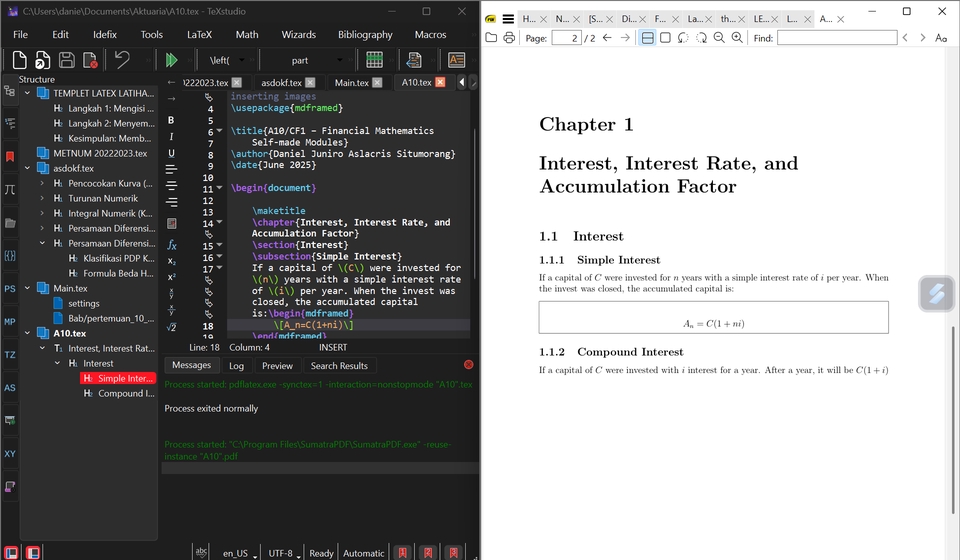The image size is (960, 560).
Task: Toggle single page layout in SumatraPDF
Action: click(666, 38)
